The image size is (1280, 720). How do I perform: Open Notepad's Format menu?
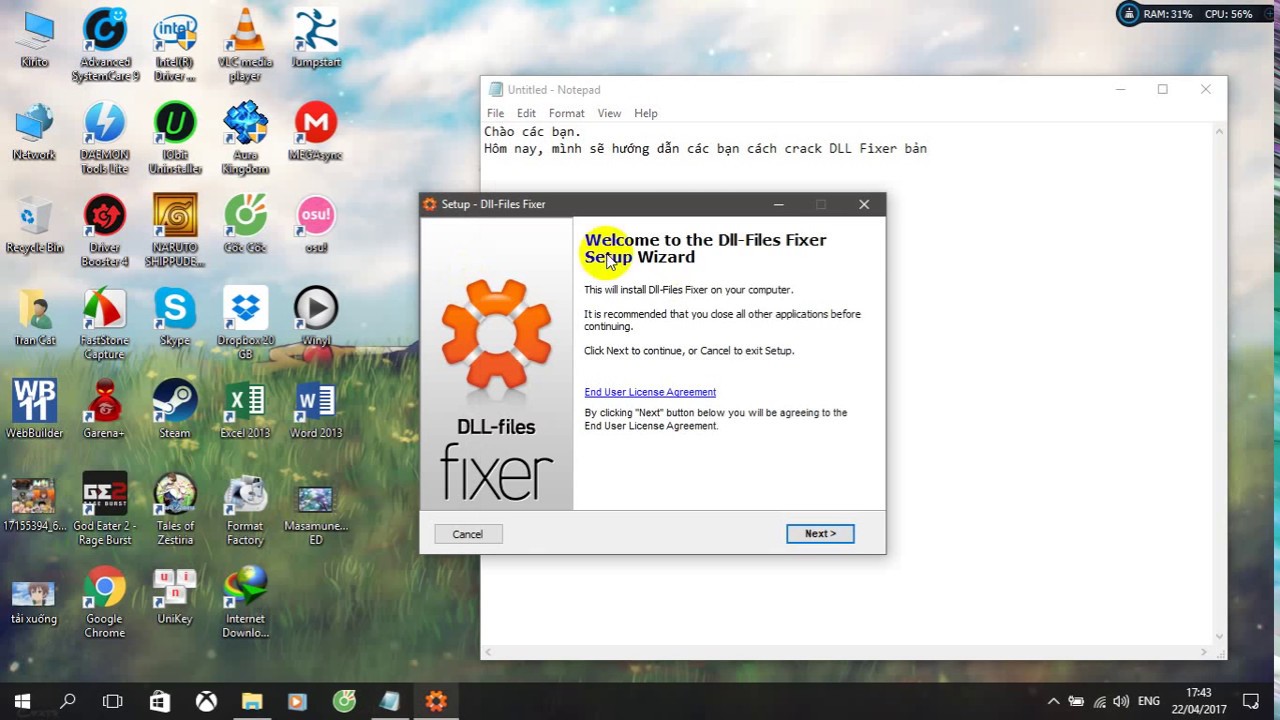coord(566,113)
